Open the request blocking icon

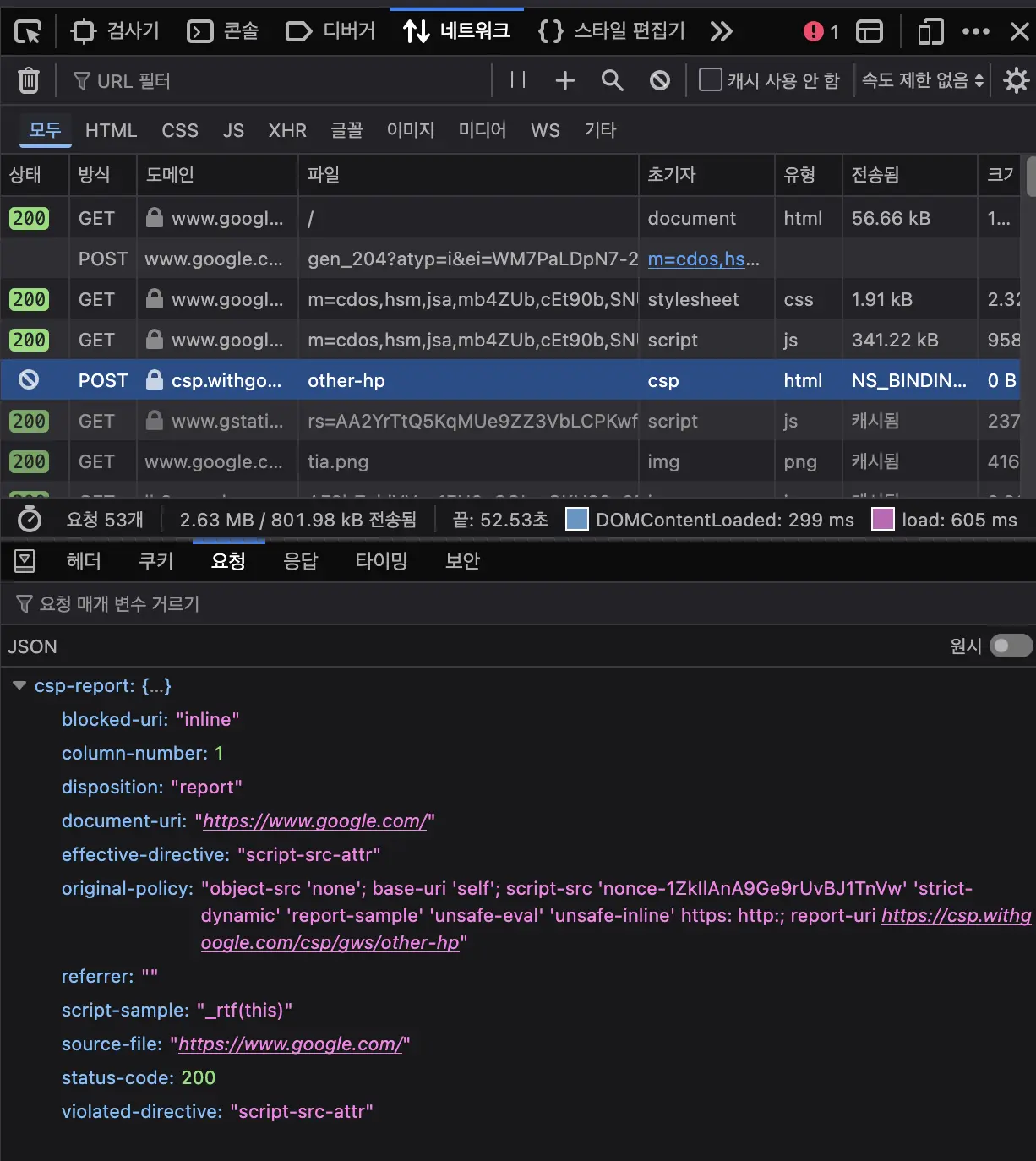coord(660,80)
